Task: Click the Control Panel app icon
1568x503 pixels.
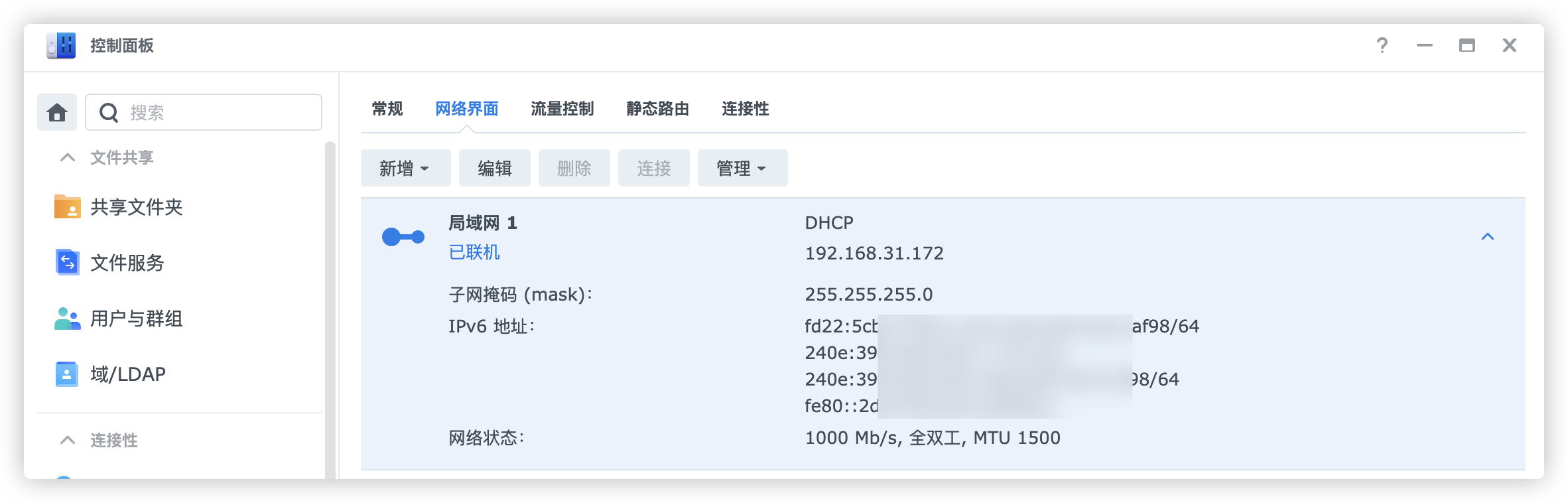Action: [61, 46]
